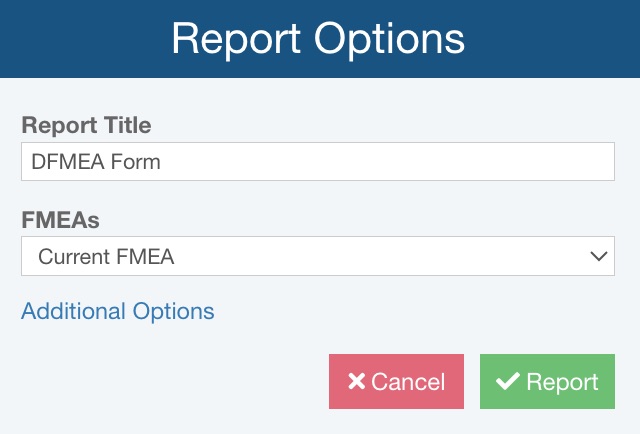Click the Report Options dialog header

tap(318, 39)
